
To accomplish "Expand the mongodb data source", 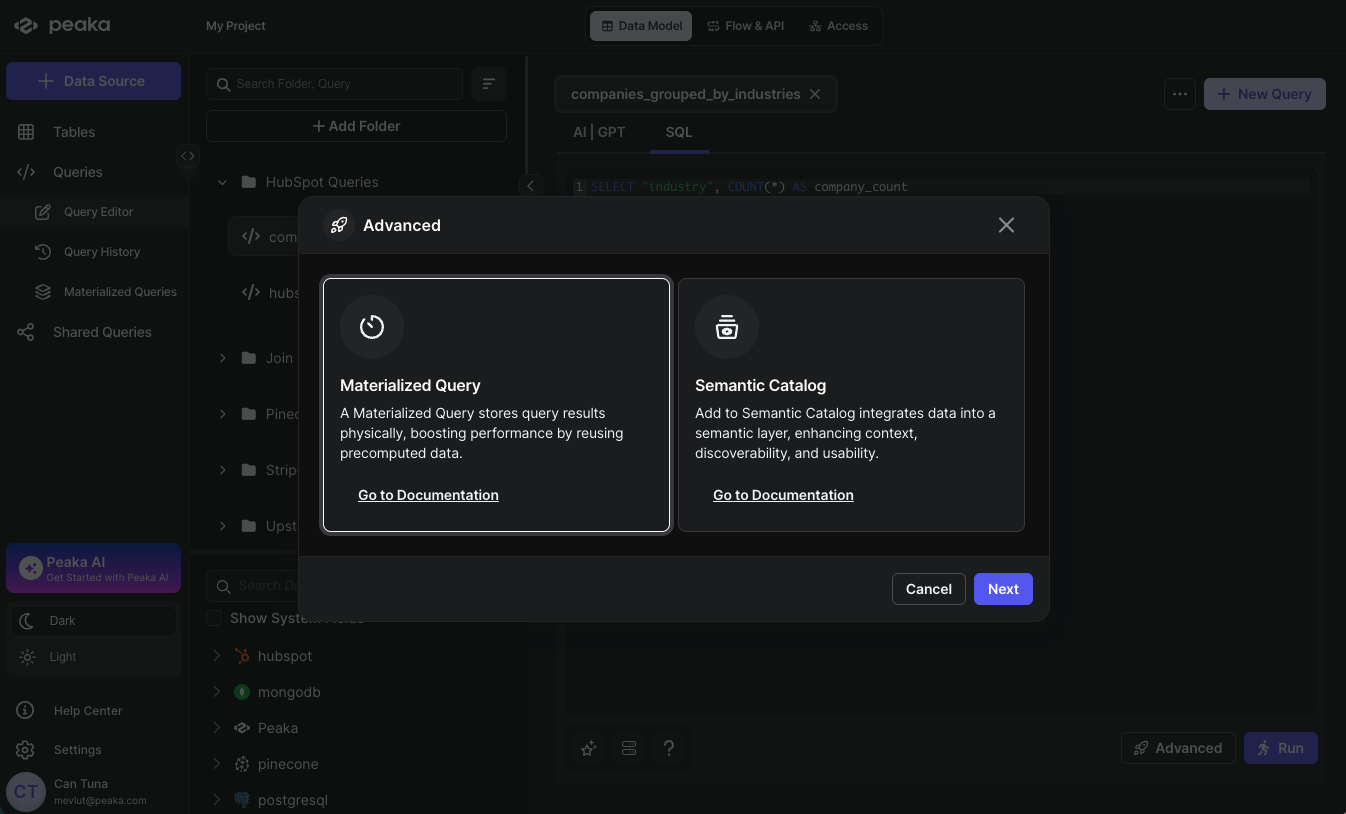I will point(217,692).
